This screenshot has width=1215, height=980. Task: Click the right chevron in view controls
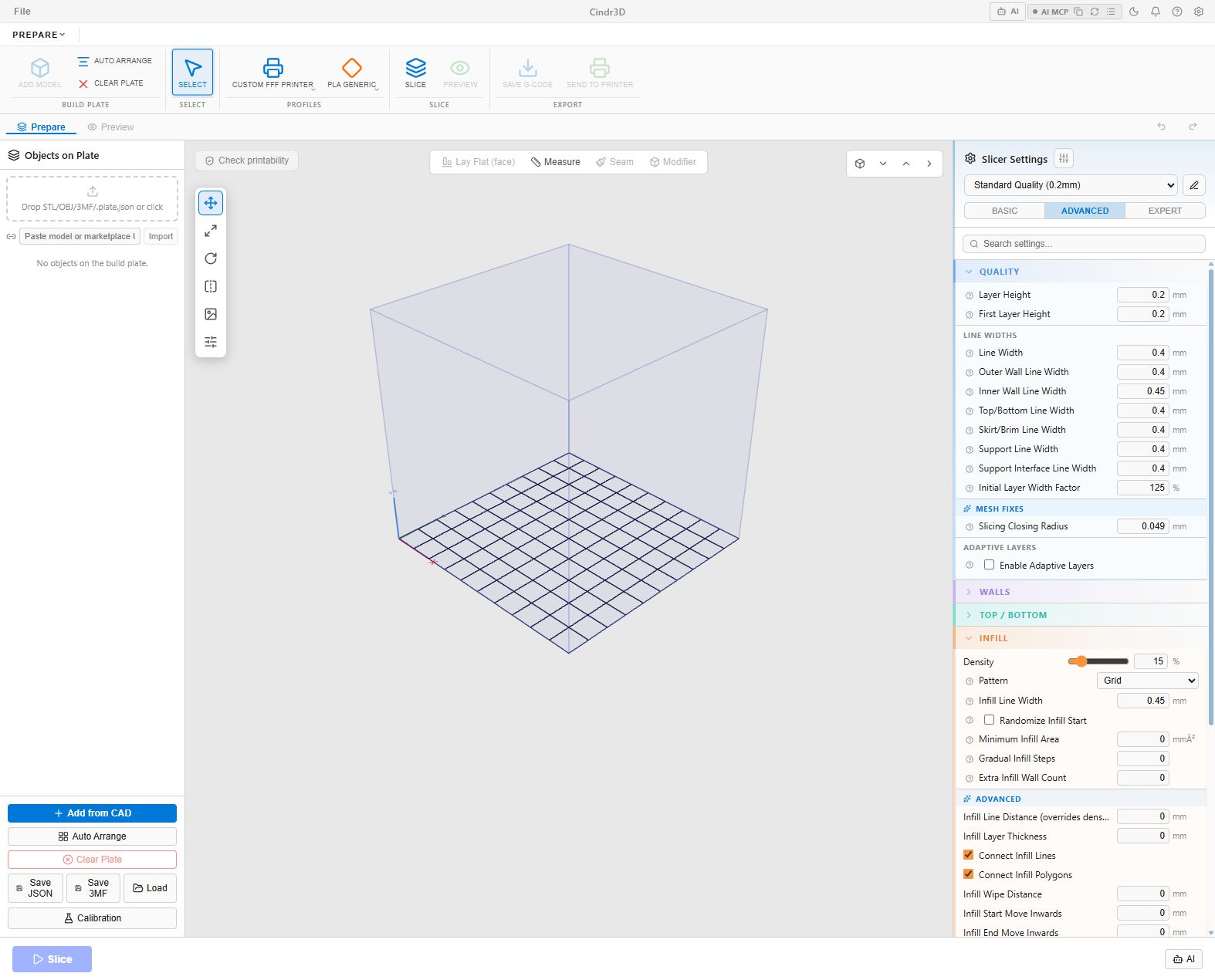tap(929, 164)
